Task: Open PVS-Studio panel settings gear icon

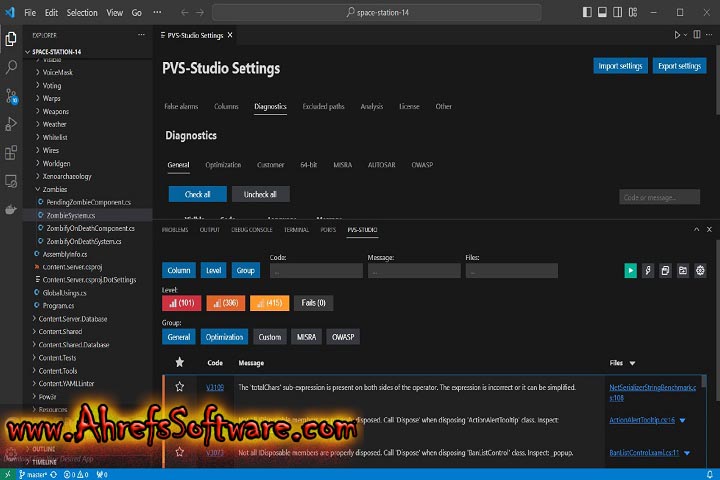Action: 700,270
